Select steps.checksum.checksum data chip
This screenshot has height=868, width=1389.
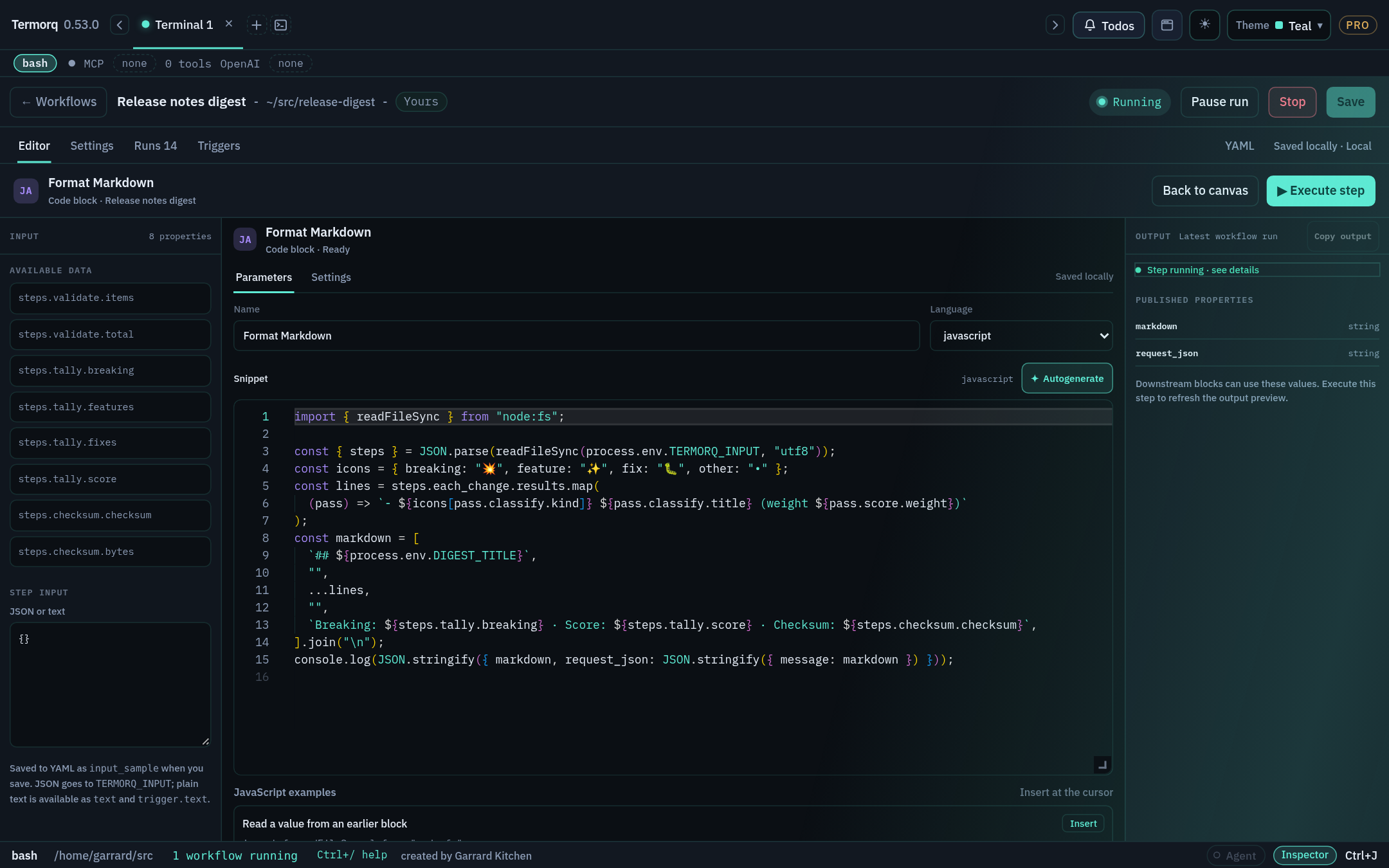coord(110,516)
